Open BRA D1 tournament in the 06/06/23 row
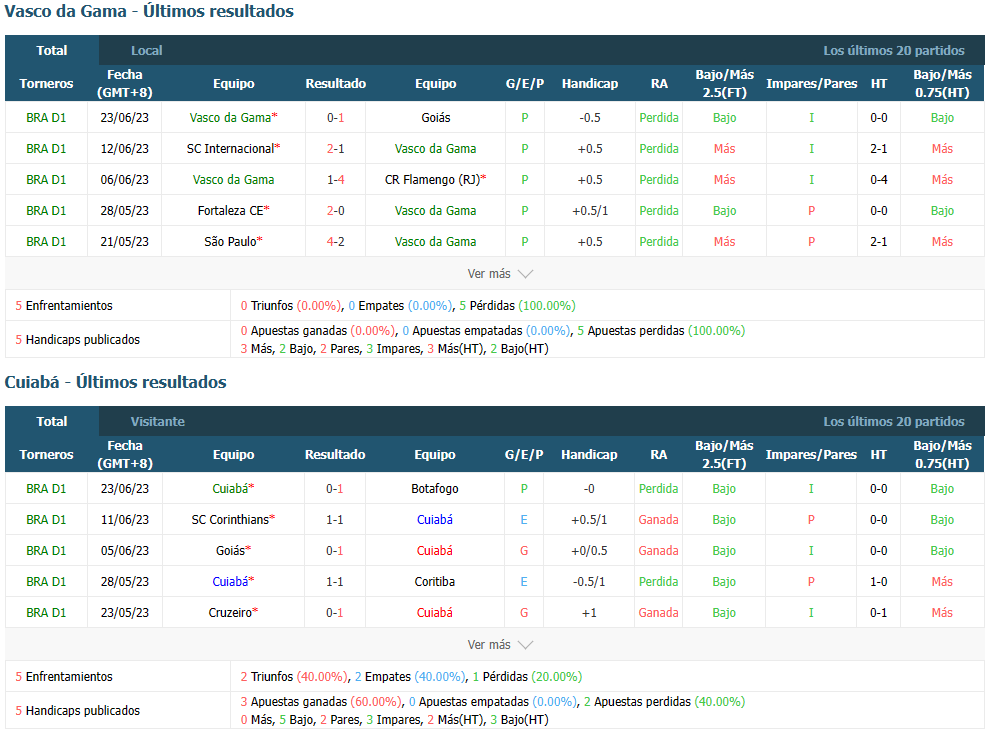 tap(46, 179)
